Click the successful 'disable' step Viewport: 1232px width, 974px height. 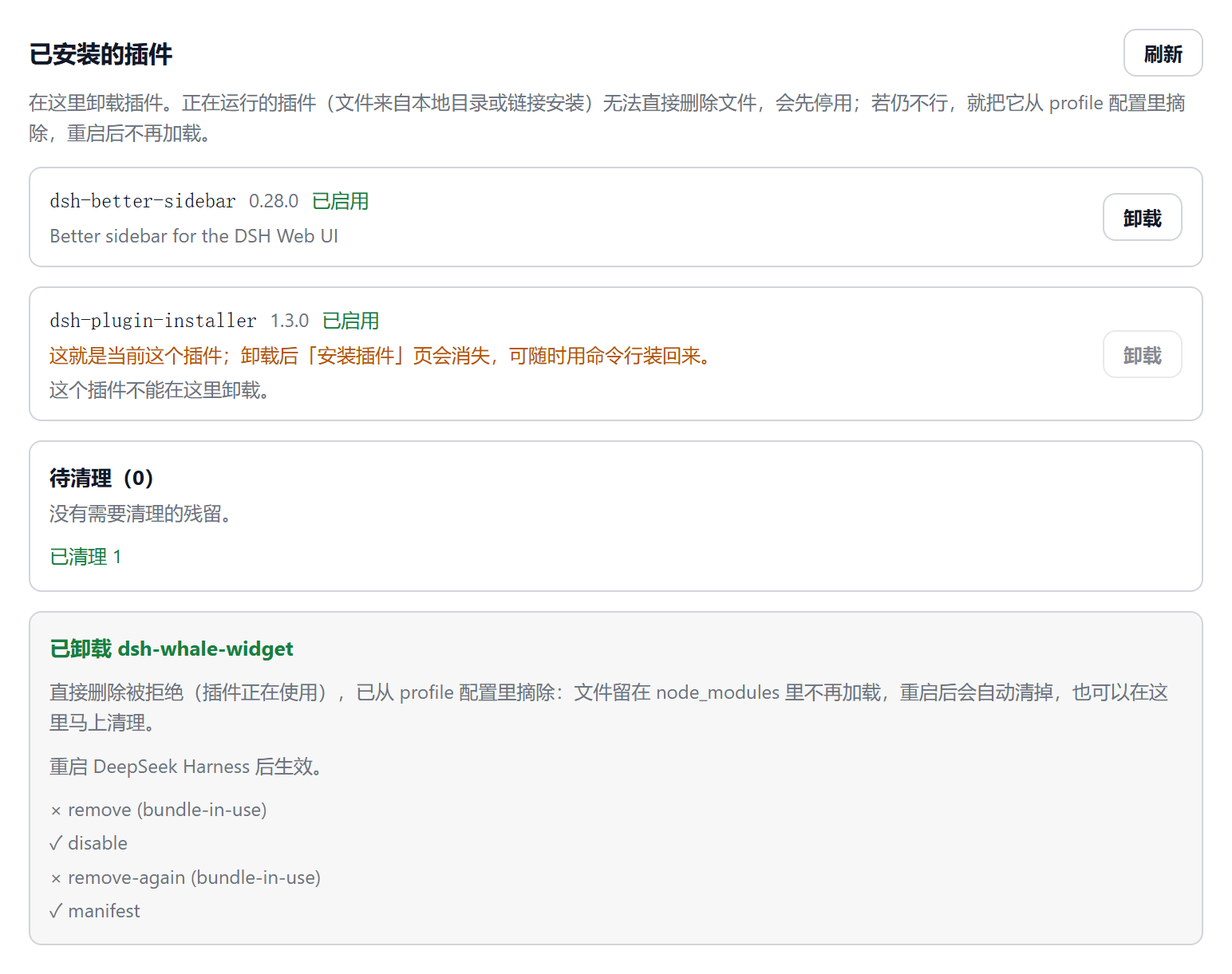[89, 843]
